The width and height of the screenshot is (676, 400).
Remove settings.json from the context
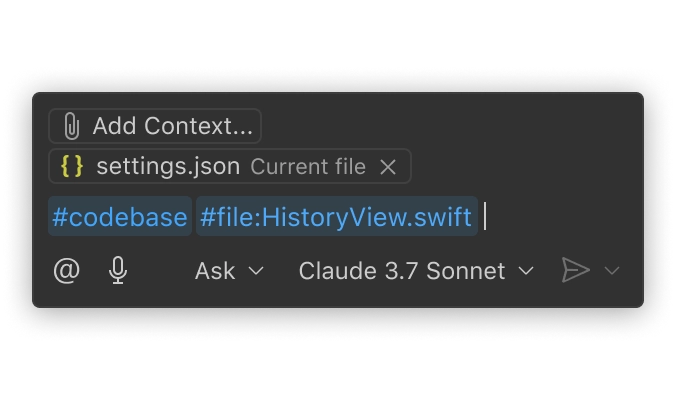388,167
